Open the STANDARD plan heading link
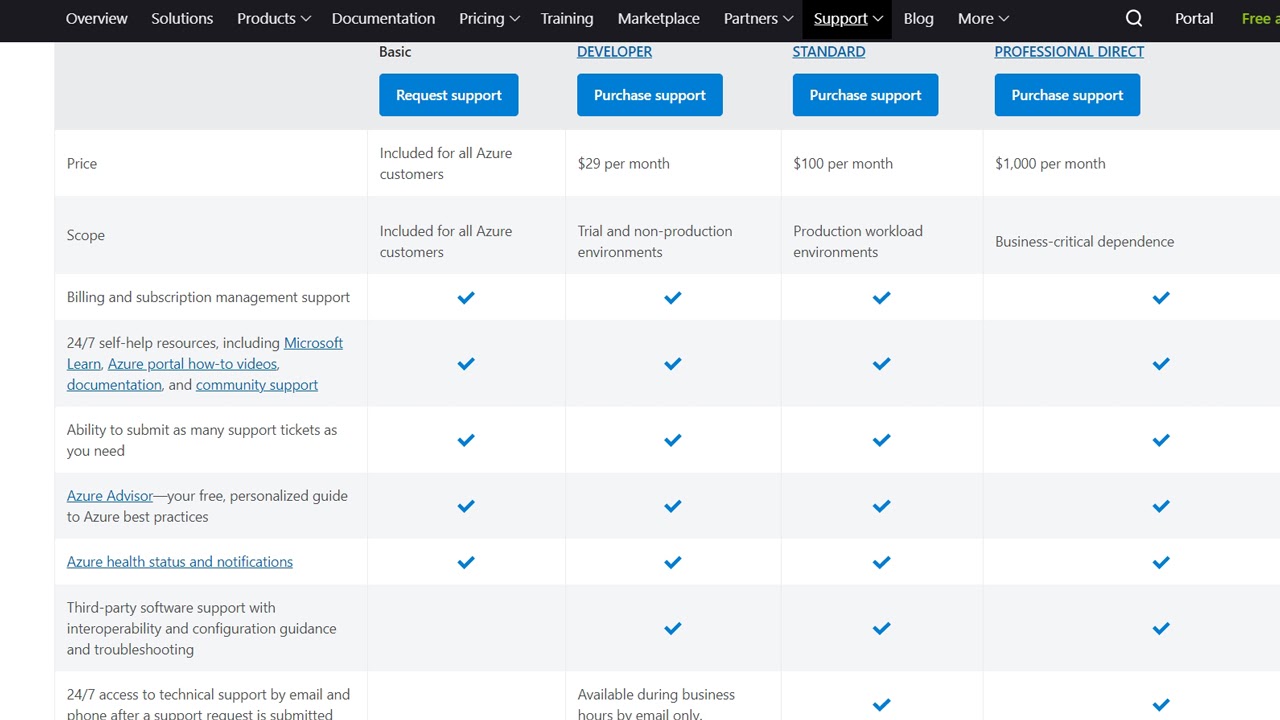The height and width of the screenshot is (720, 1280). (x=829, y=51)
